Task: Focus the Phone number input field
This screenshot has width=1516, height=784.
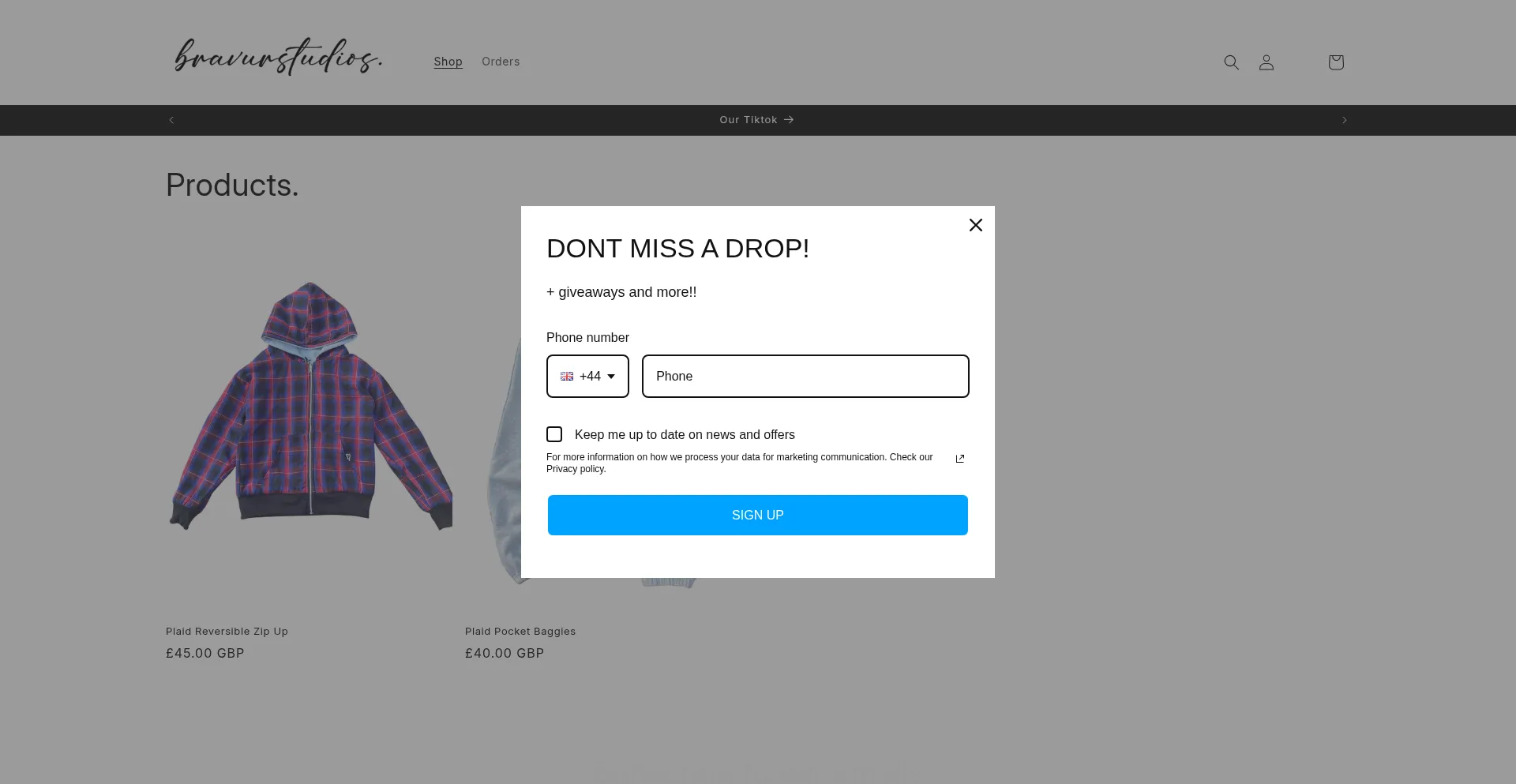Action: pos(805,377)
